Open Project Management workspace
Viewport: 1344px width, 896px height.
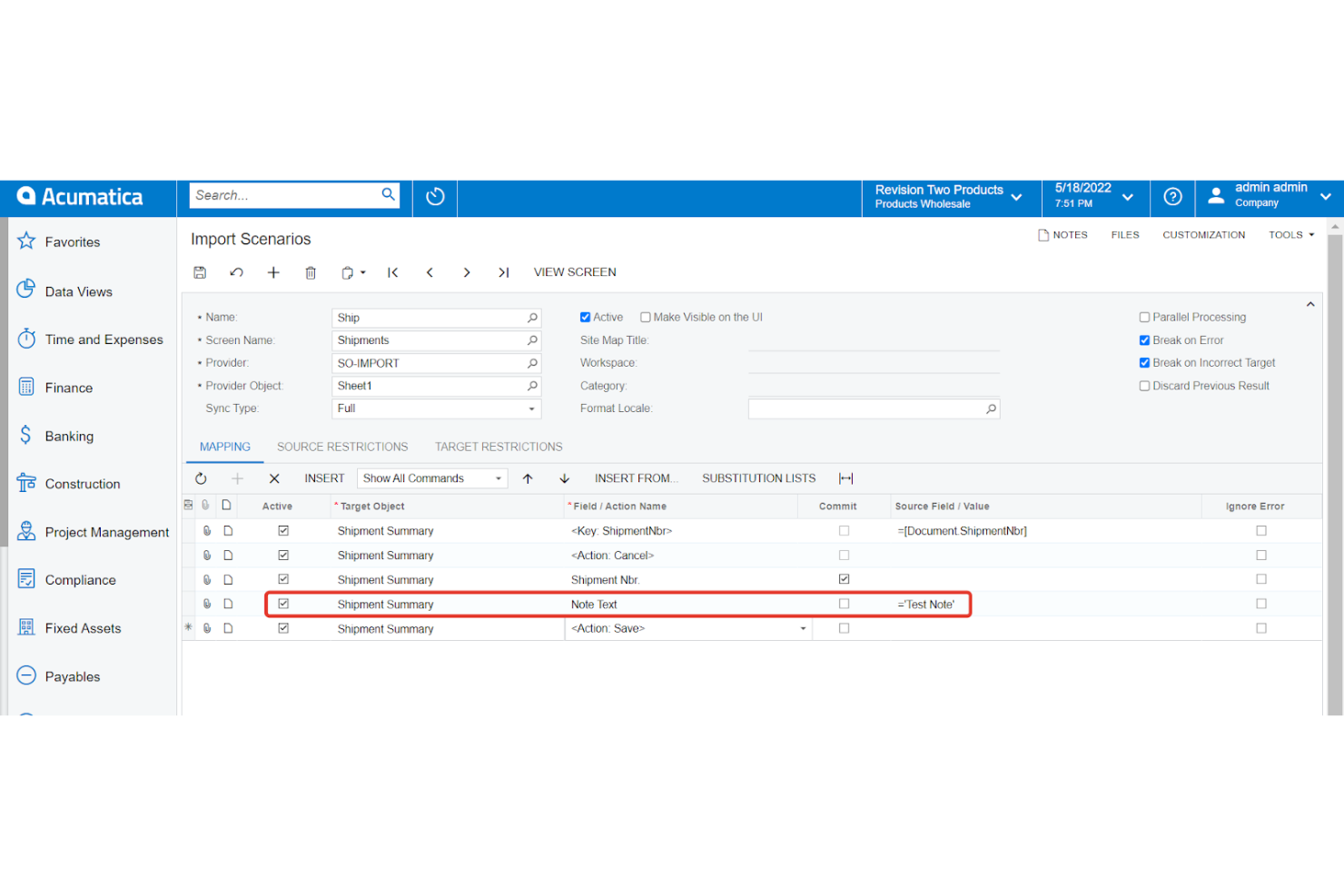pos(107,532)
